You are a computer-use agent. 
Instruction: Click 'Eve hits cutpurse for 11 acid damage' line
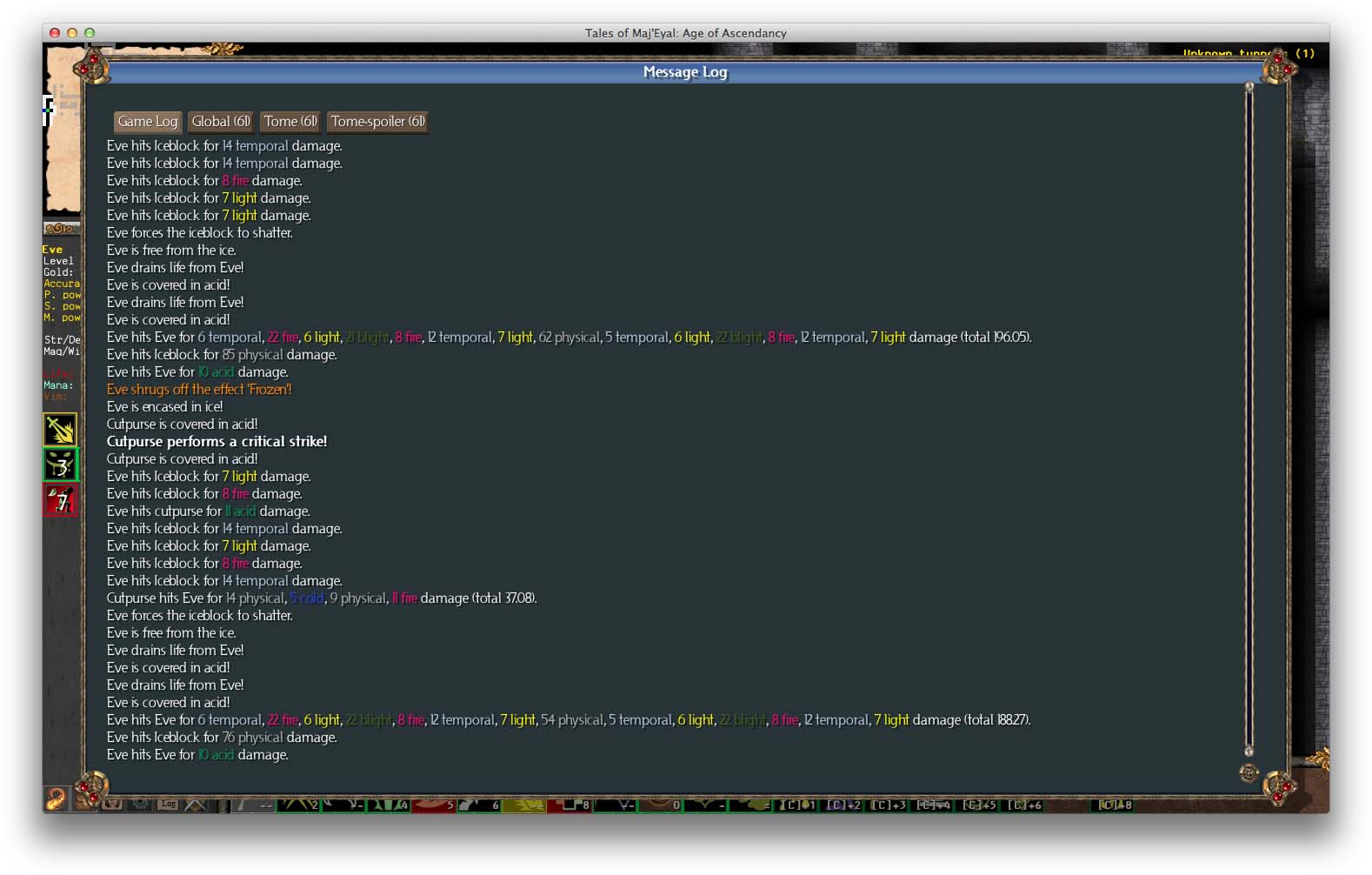[x=208, y=511]
